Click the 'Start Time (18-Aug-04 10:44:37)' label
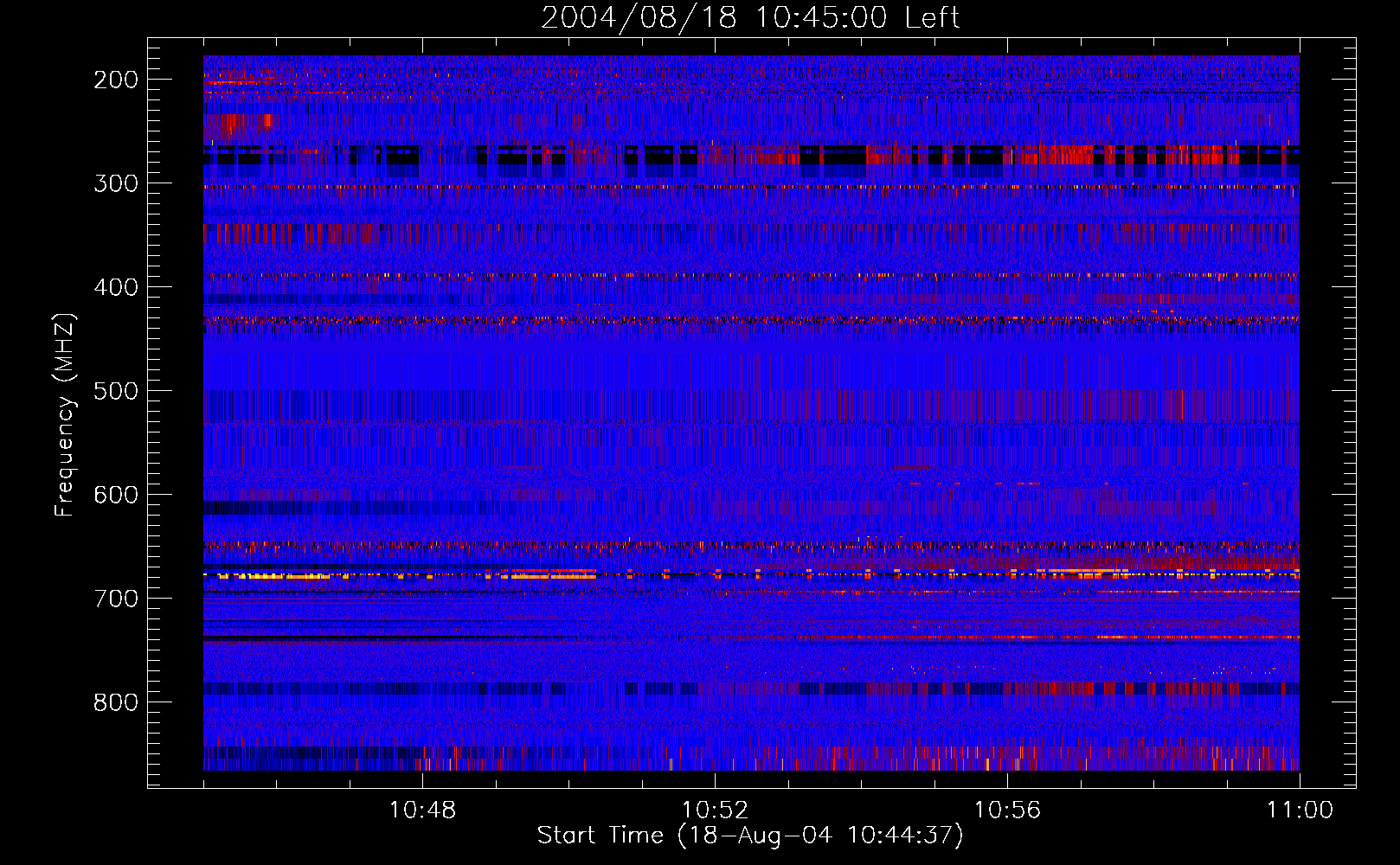Screen dimensions: 1400x865 pos(750,835)
